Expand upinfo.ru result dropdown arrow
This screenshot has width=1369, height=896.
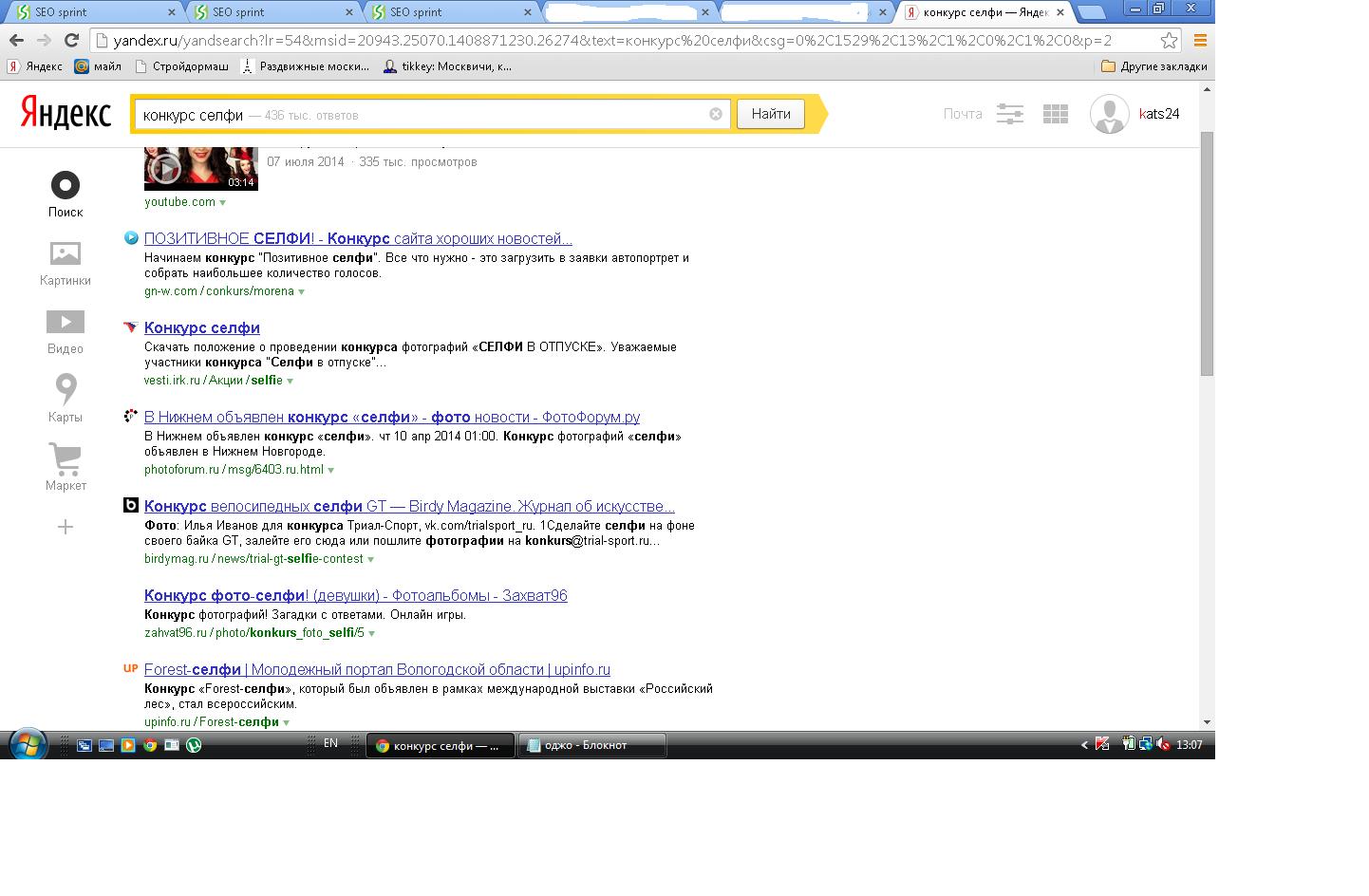point(287,722)
